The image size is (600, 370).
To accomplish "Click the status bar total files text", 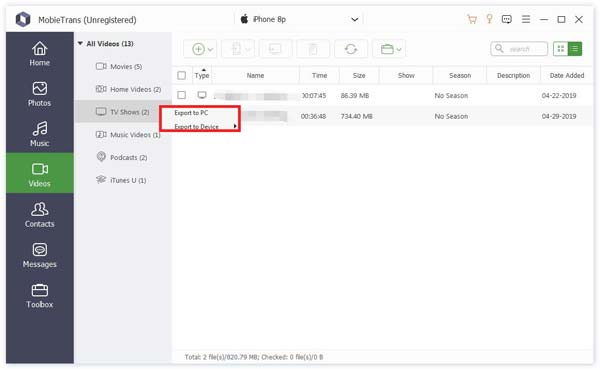I will 254,357.
